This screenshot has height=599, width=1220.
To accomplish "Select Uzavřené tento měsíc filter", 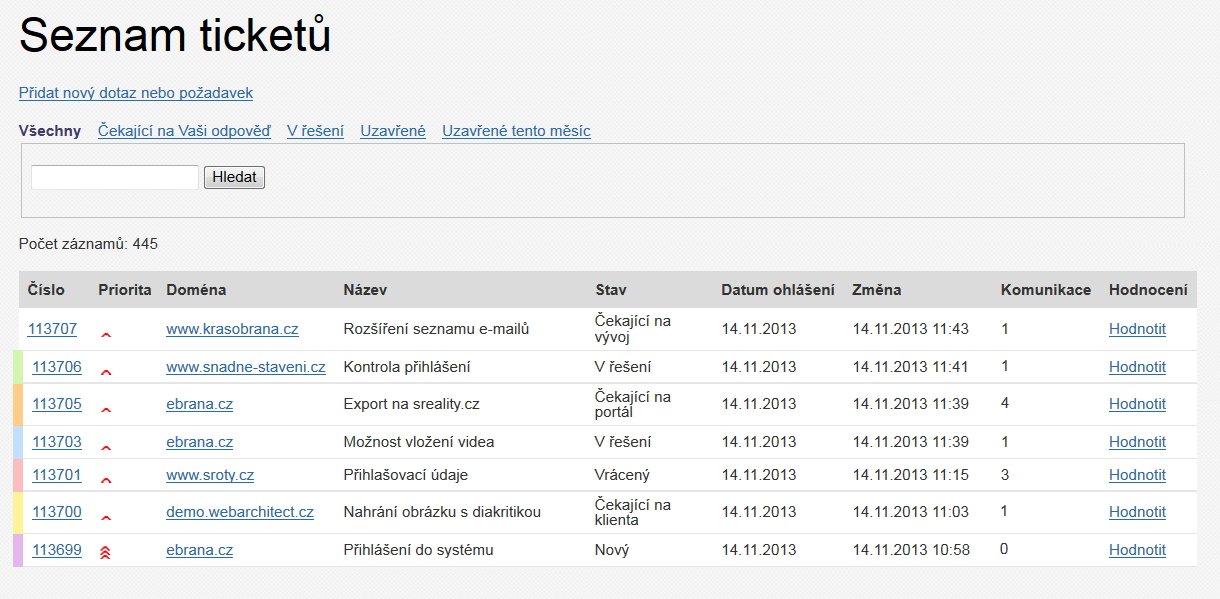I will tap(516, 131).
